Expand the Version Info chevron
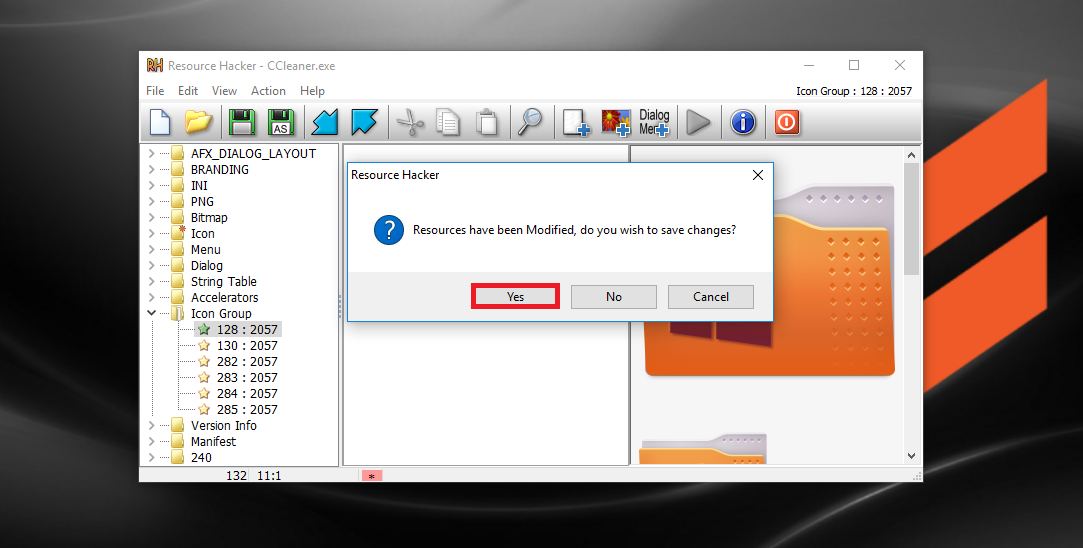 151,425
